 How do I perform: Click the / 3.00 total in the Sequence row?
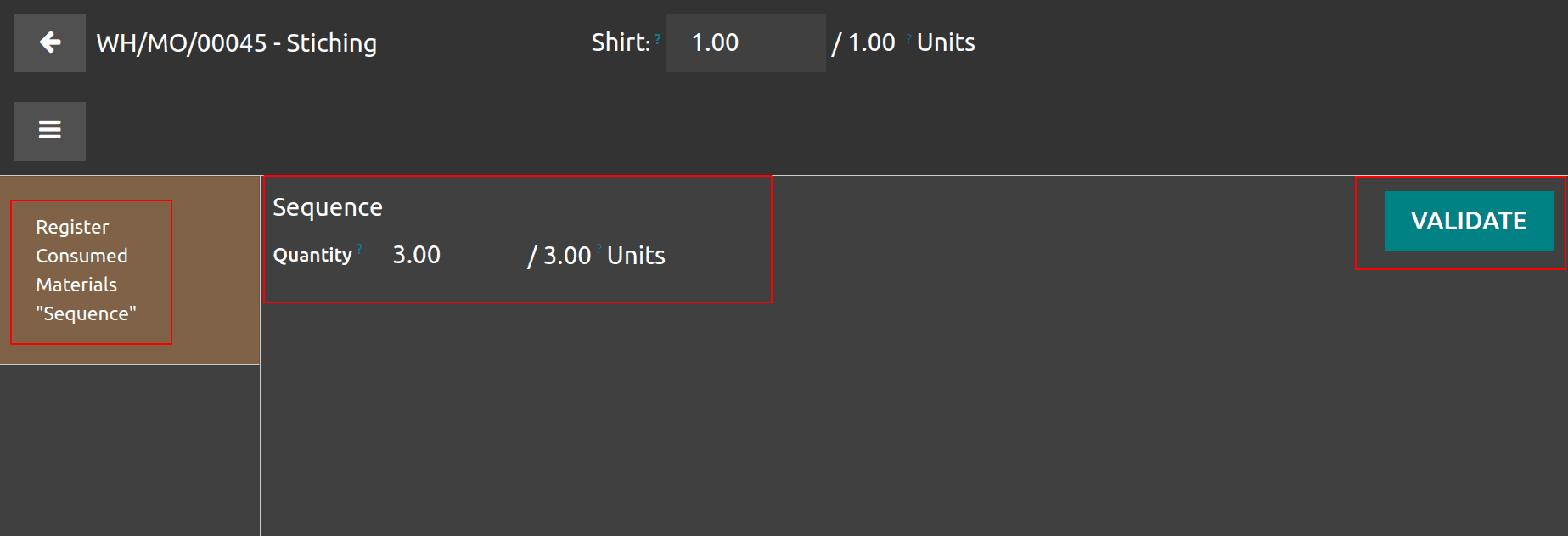(x=559, y=256)
